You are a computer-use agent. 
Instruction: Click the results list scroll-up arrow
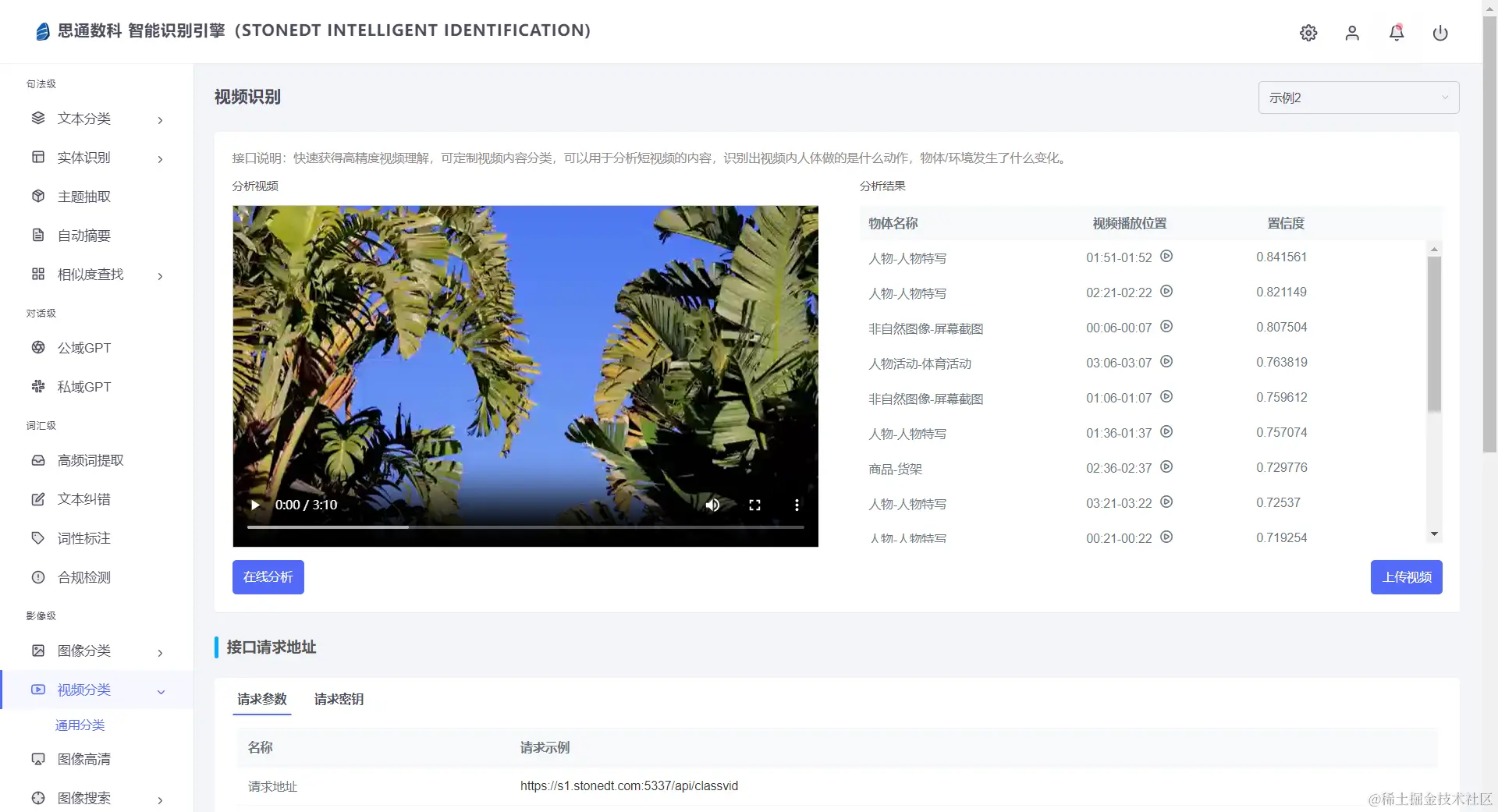coord(1434,249)
